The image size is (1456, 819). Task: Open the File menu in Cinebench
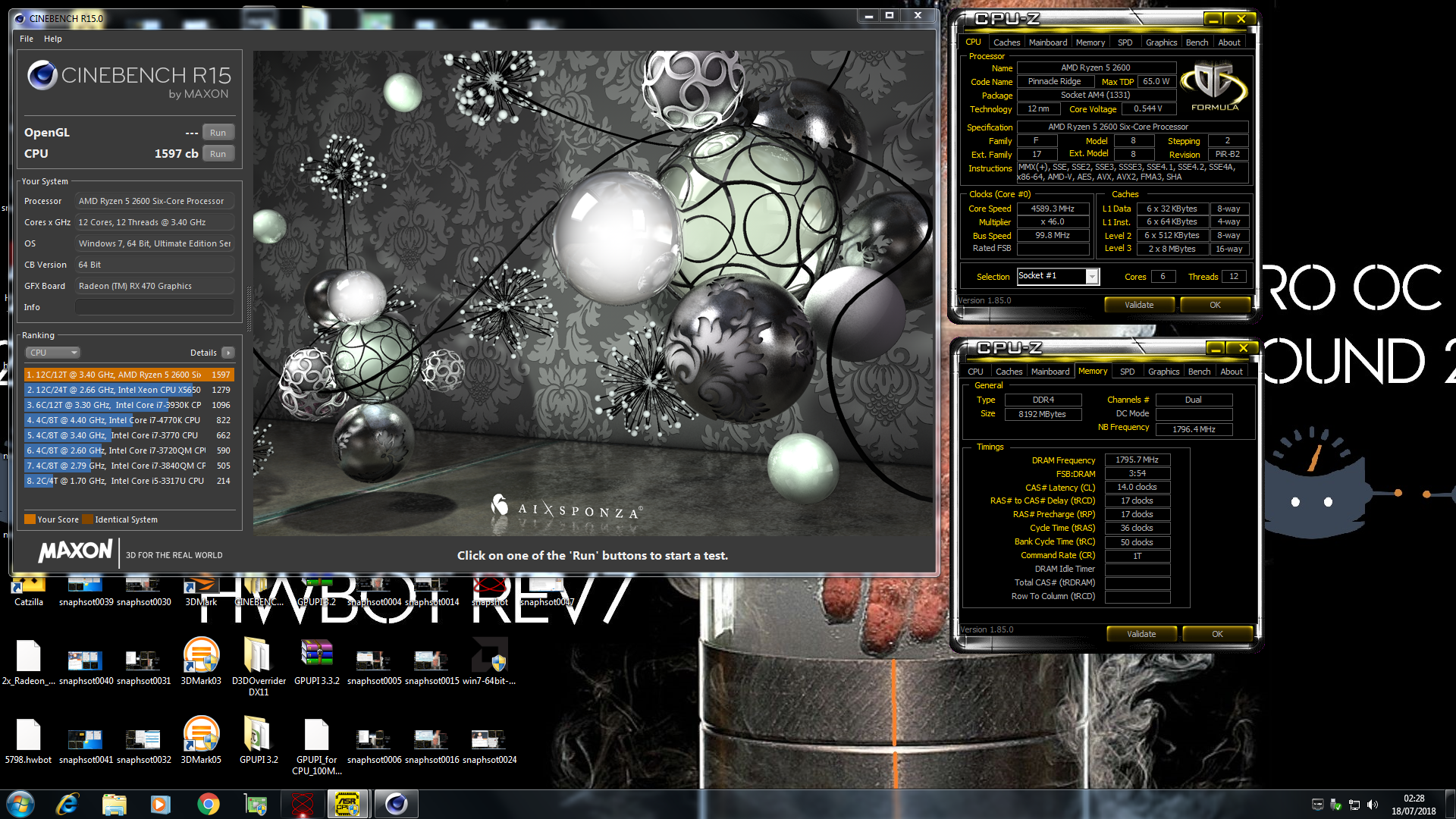(27, 39)
